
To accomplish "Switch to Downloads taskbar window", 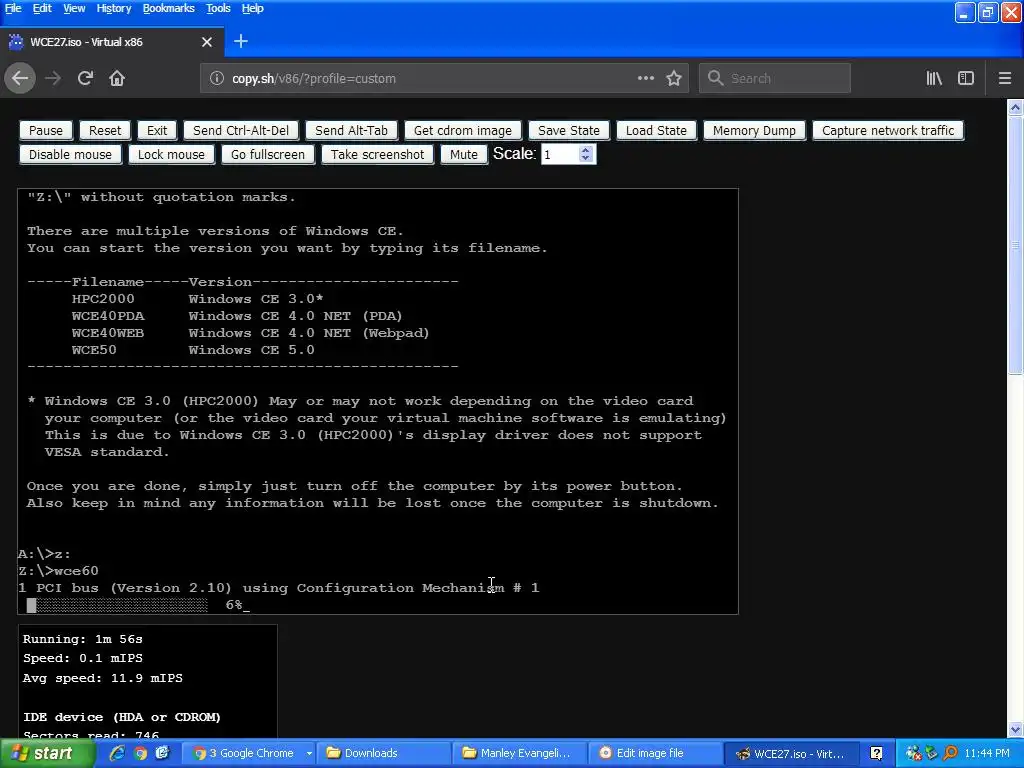I will (384, 753).
